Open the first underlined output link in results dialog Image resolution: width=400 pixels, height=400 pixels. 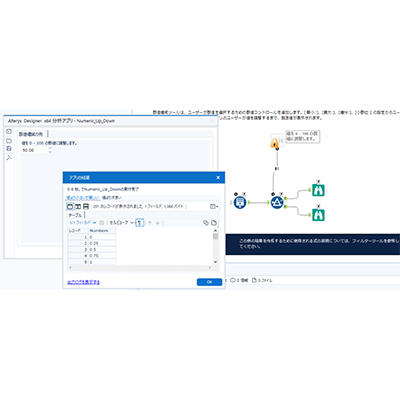82,198
